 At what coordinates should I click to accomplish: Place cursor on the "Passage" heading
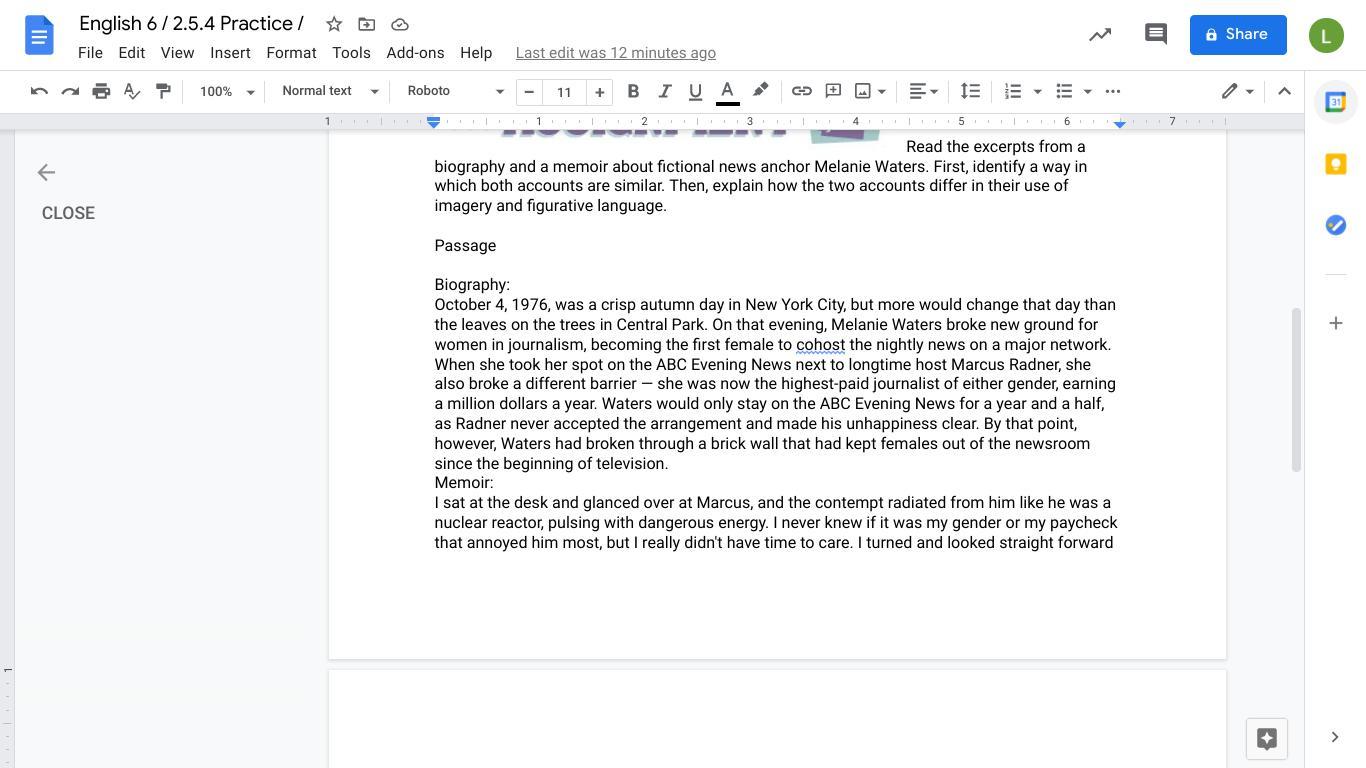pyautogui.click(x=465, y=246)
